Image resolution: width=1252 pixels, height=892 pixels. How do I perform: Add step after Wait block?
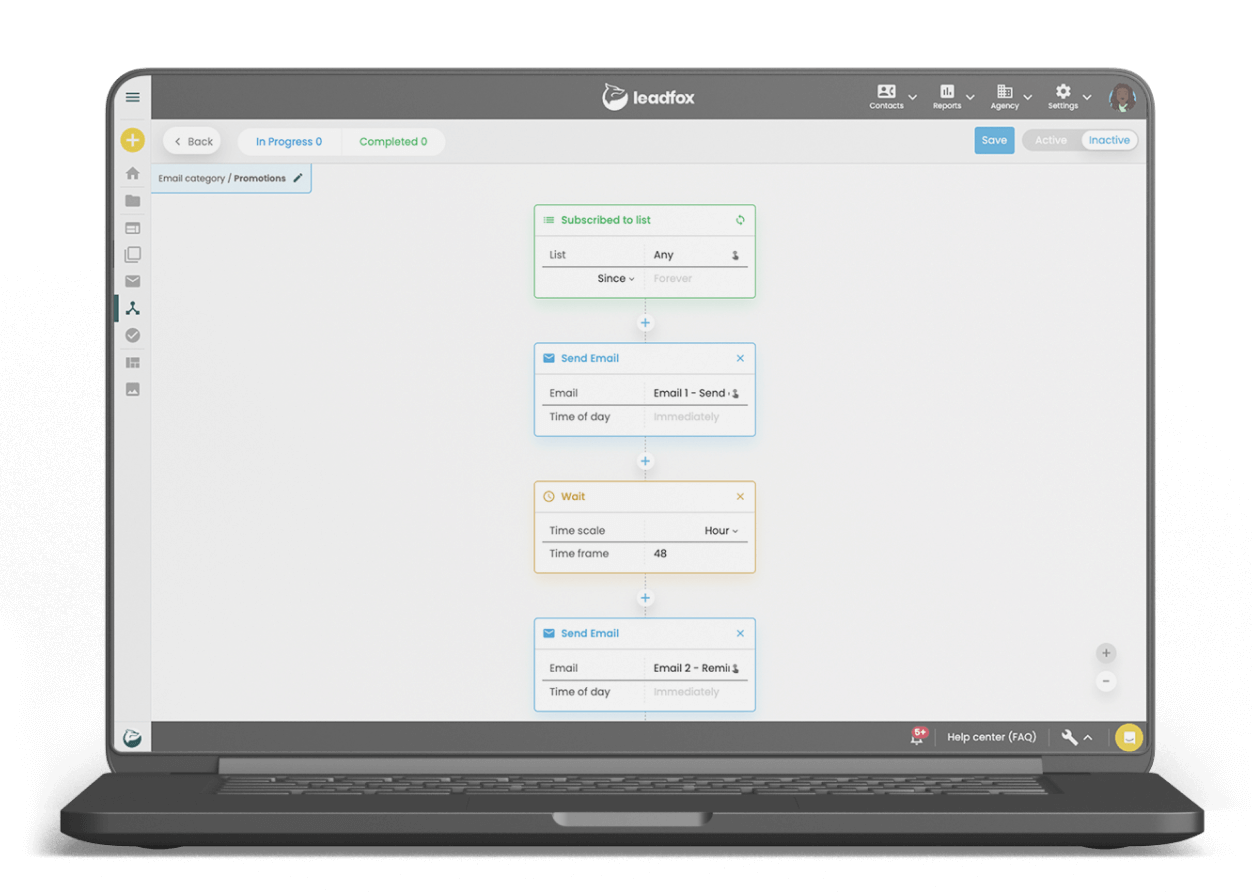pos(645,598)
